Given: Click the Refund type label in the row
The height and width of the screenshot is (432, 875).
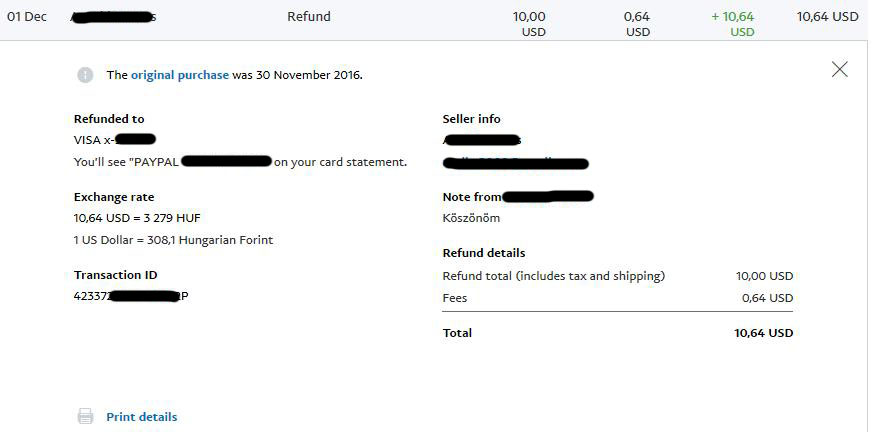Looking at the screenshot, I should tap(309, 16).
